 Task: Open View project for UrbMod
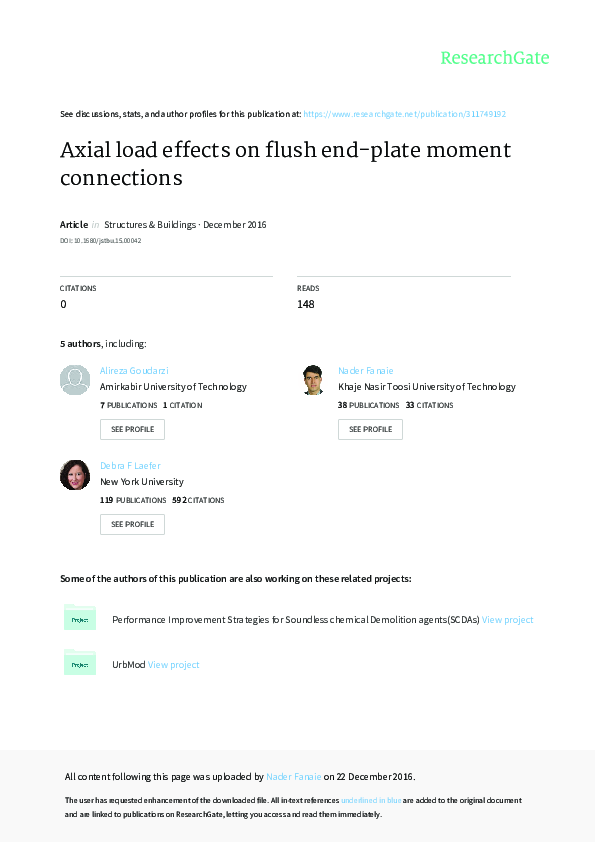coord(173,663)
